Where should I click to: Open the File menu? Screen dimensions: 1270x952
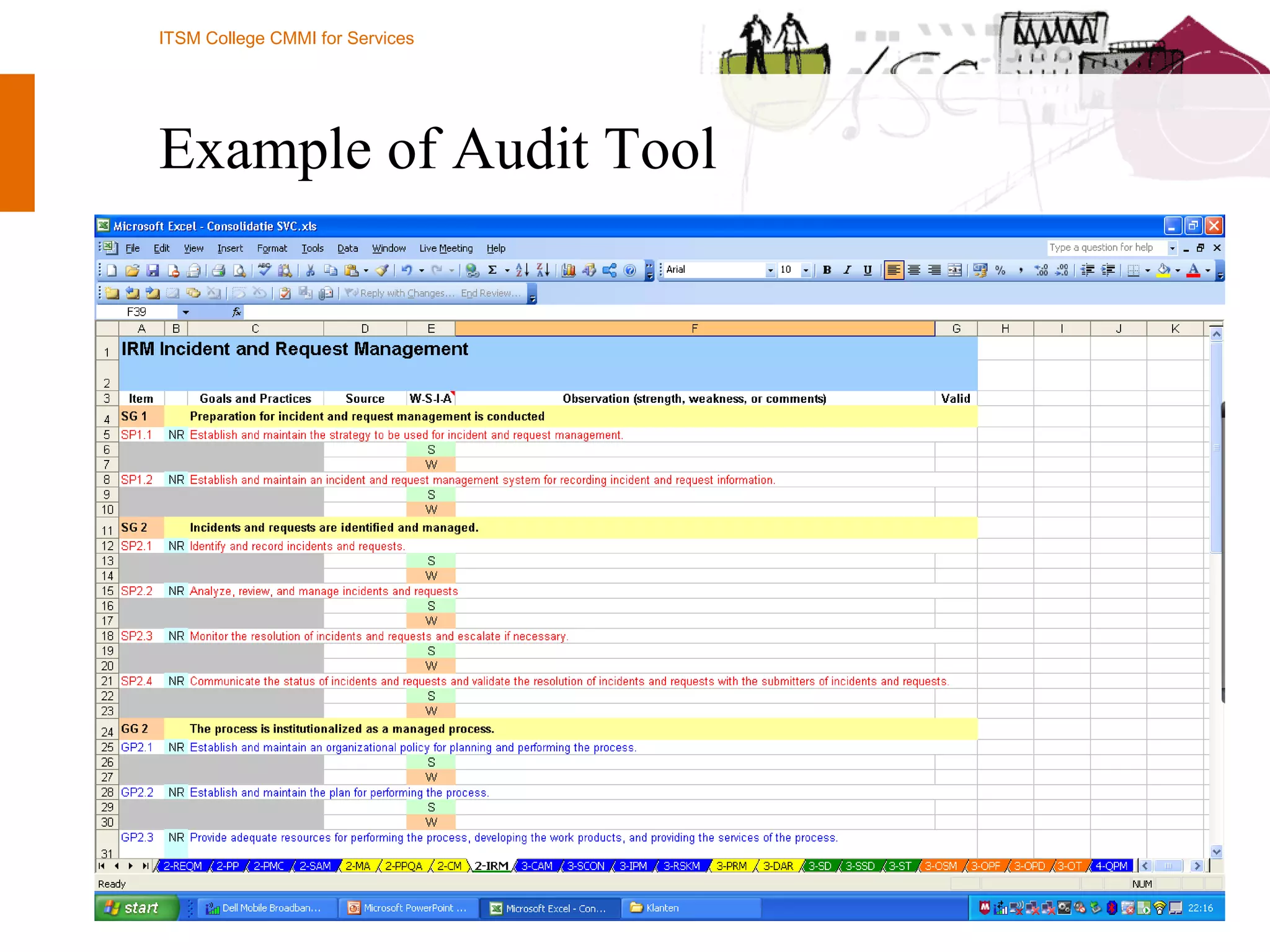(133, 249)
